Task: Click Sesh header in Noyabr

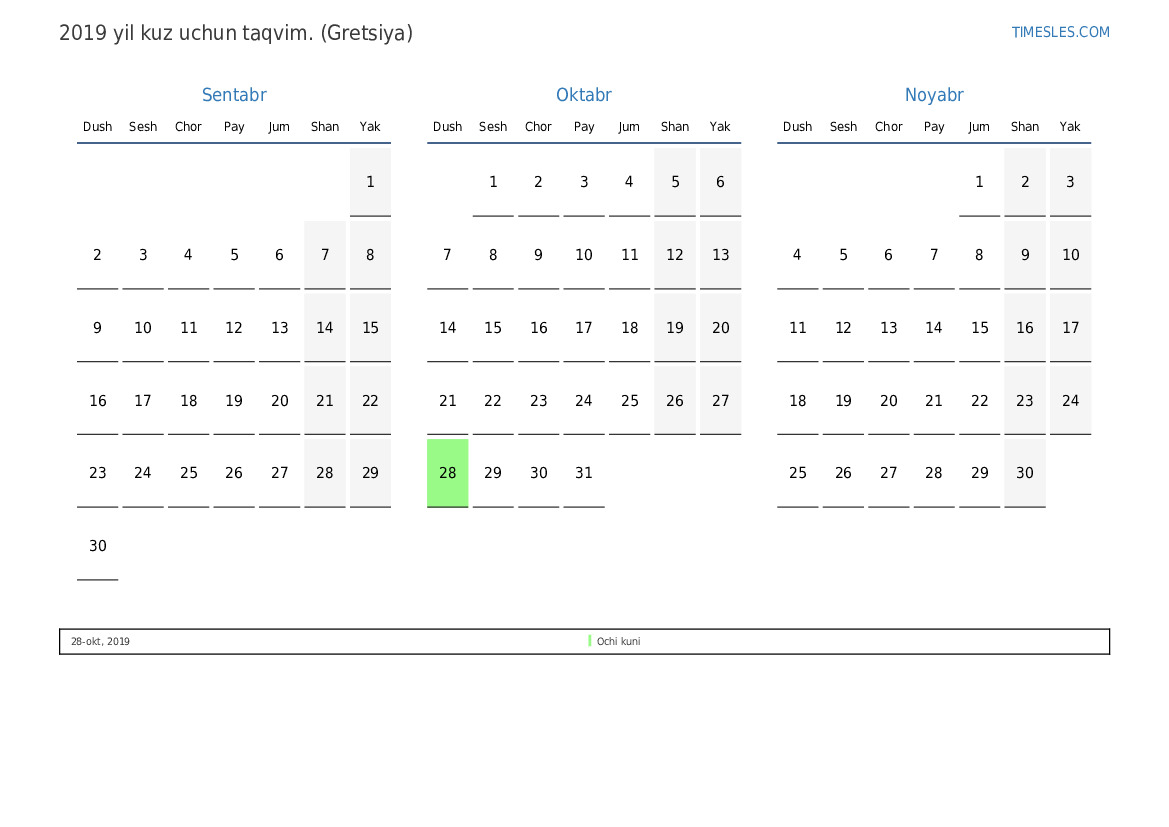Action: 843,127
